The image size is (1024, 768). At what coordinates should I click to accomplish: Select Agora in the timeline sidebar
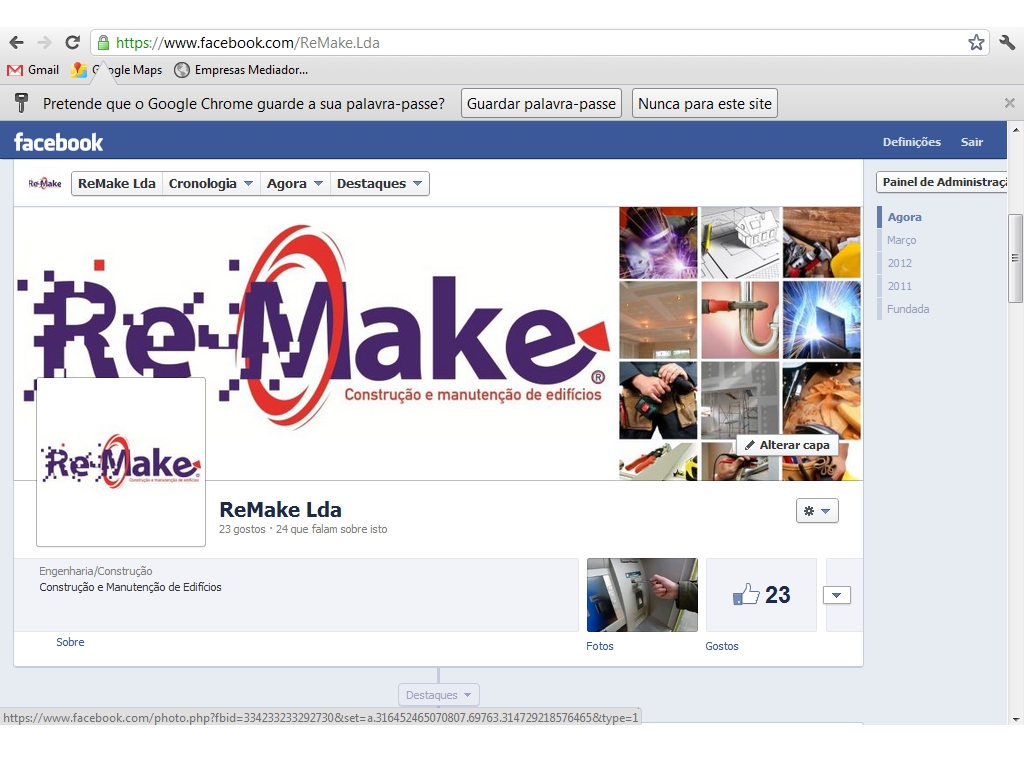[x=904, y=217]
